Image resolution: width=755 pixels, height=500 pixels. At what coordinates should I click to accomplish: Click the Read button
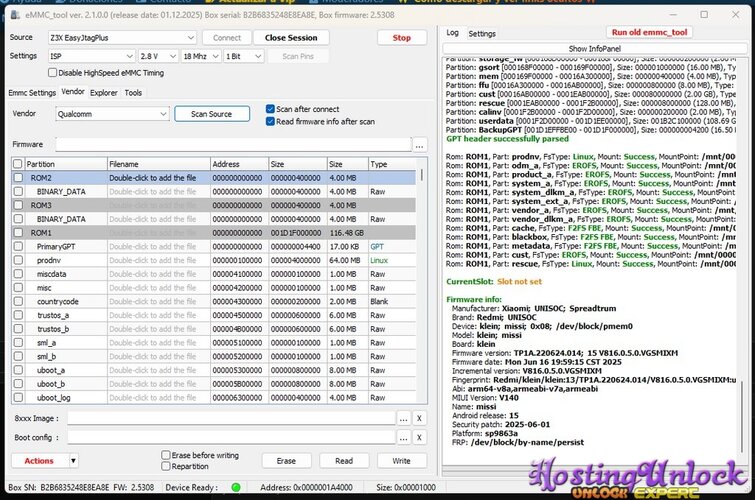click(x=344, y=461)
